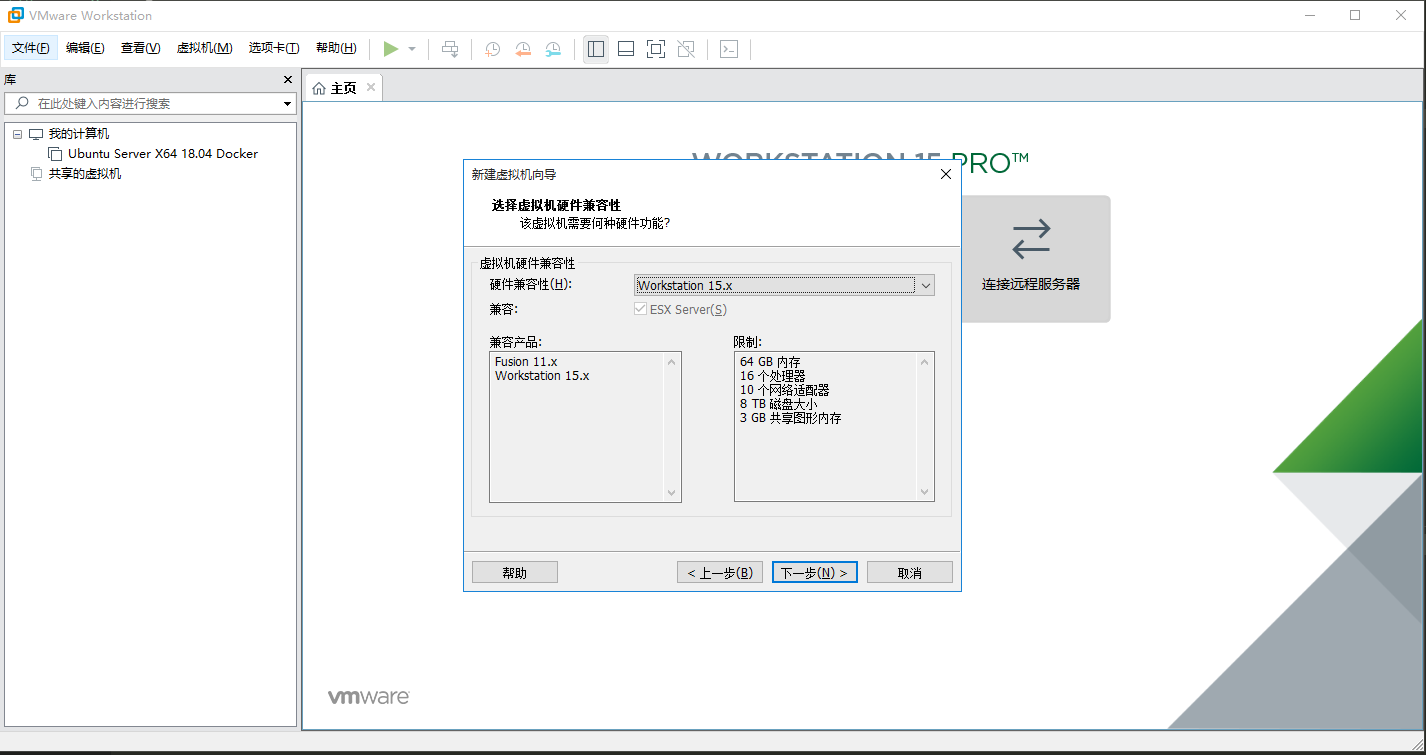Open the 查看(V) menu
The height and width of the screenshot is (755, 1426).
[141, 48]
